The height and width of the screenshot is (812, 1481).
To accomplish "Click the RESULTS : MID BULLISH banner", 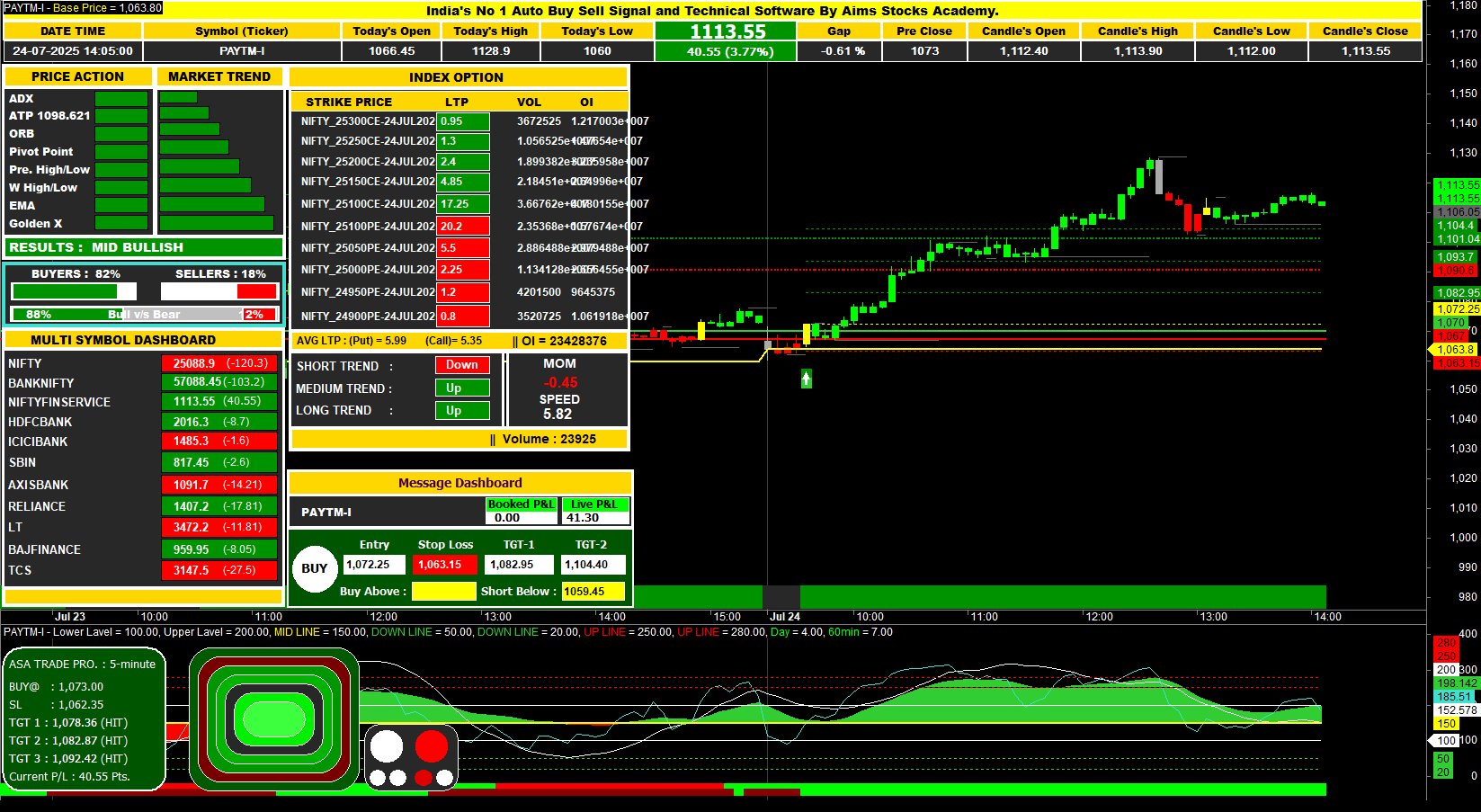I will pos(144,247).
